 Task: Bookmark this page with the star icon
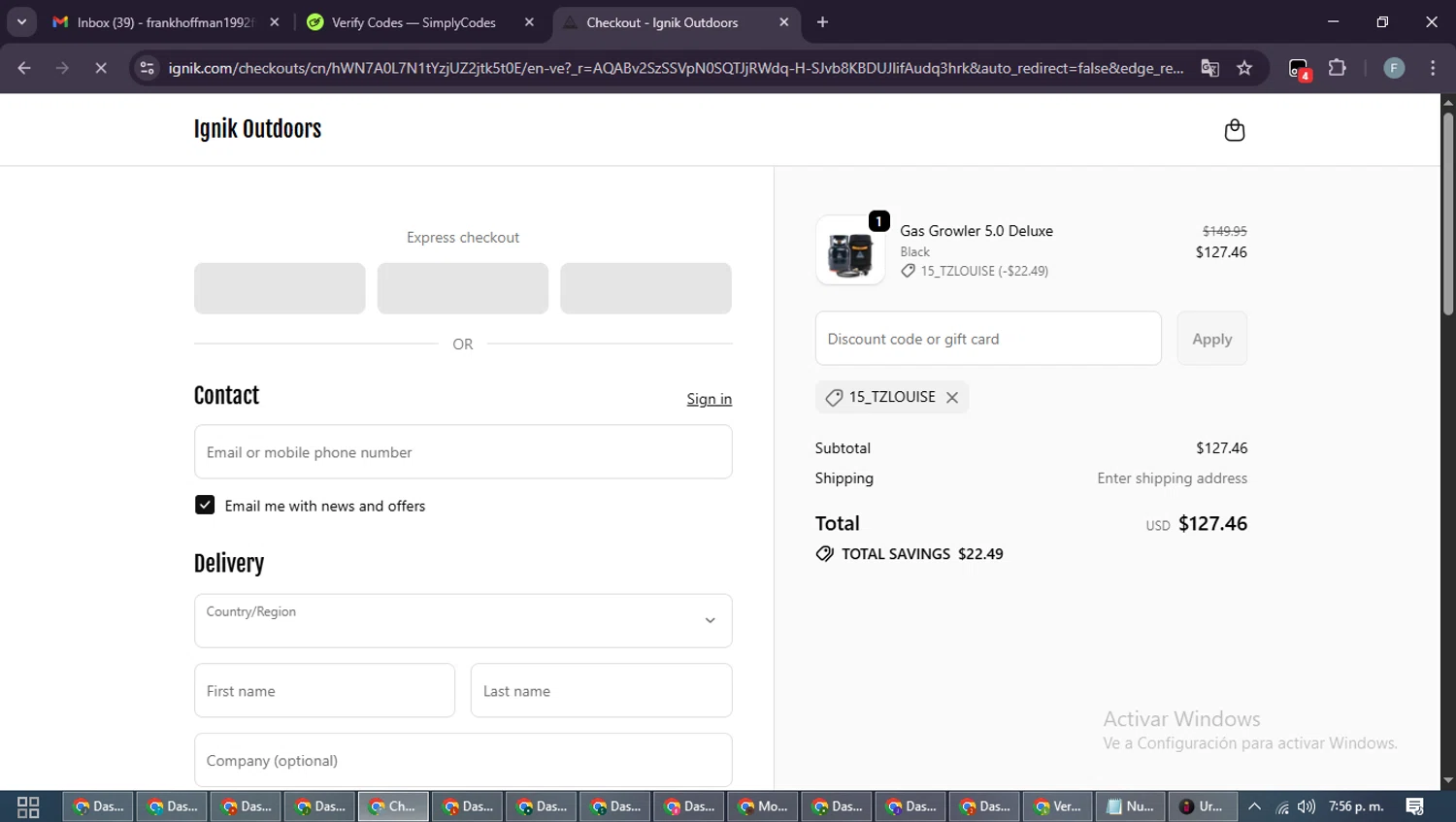pyautogui.click(x=1244, y=68)
